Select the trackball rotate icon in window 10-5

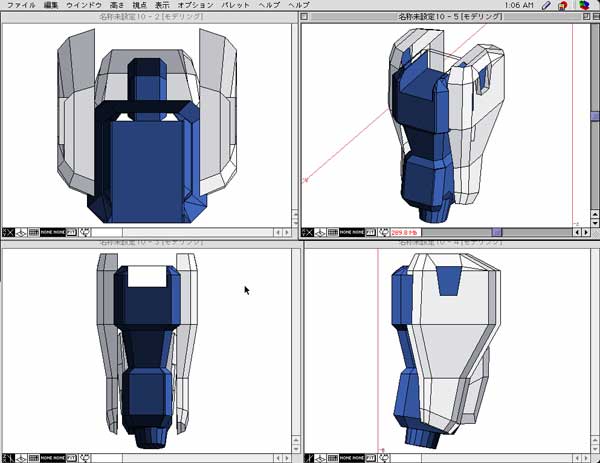click(x=384, y=232)
